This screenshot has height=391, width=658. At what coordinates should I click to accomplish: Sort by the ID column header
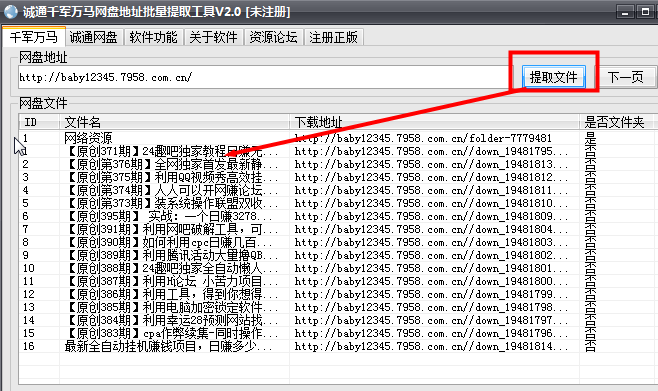click(x=39, y=122)
